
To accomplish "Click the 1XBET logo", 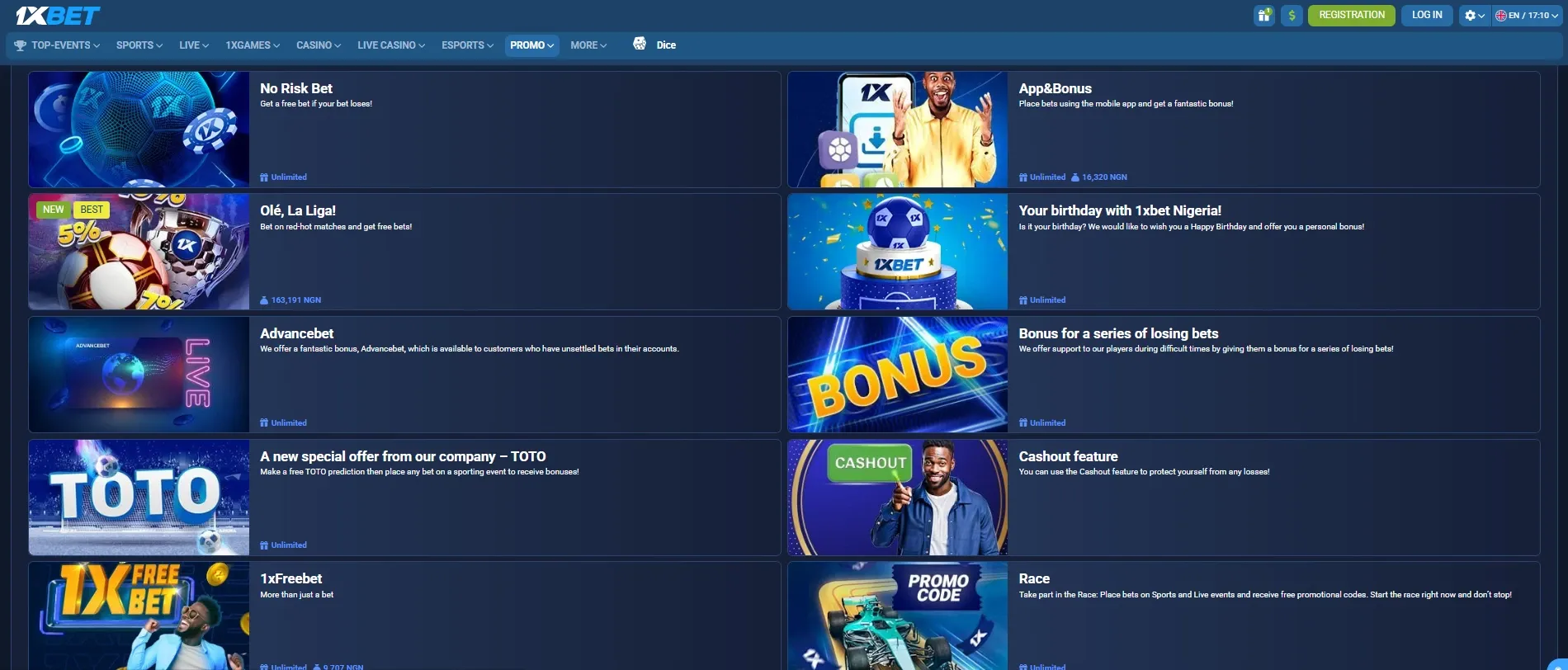I will pos(58,16).
